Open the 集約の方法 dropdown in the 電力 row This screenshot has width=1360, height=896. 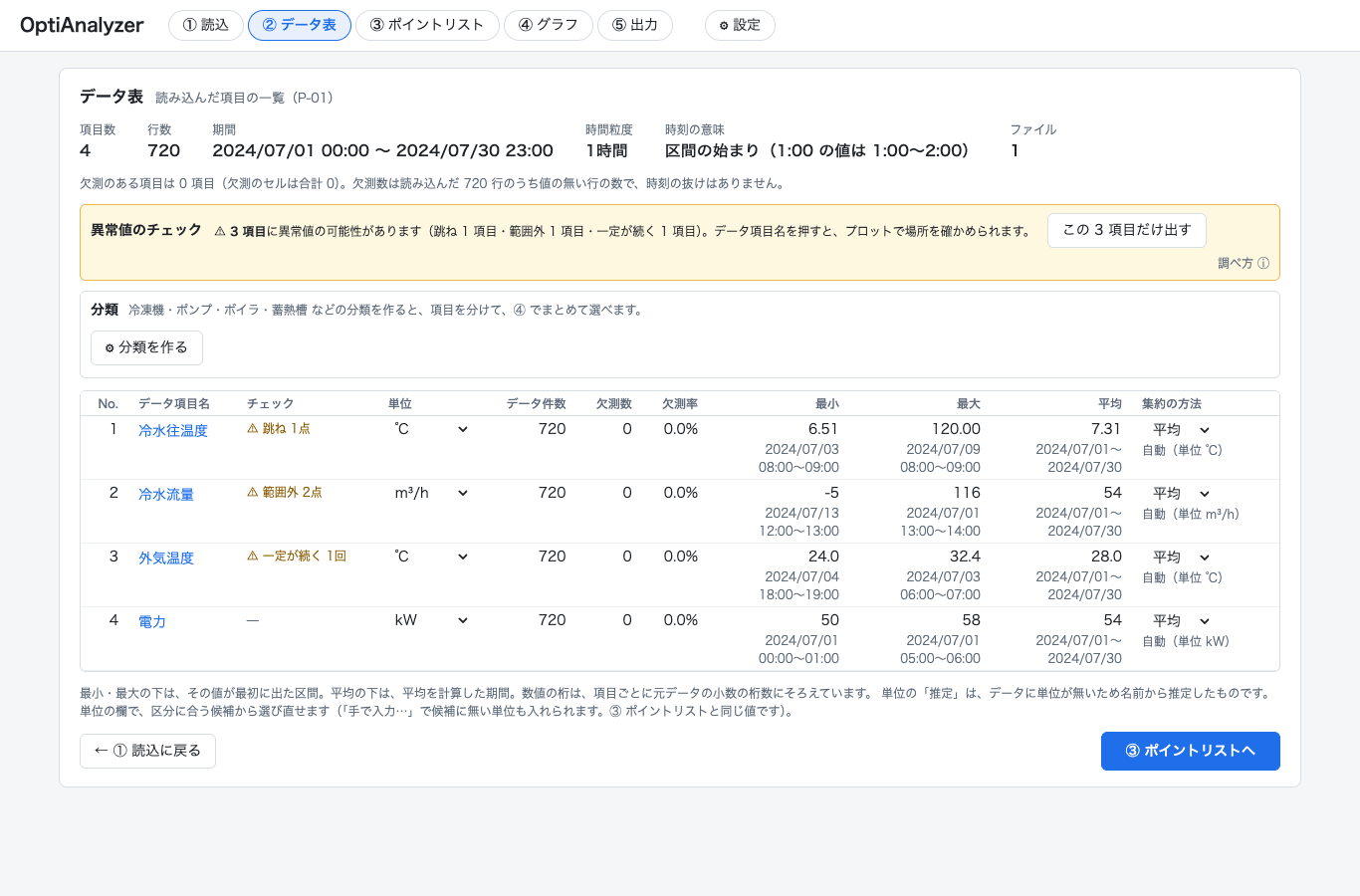tap(1180, 620)
